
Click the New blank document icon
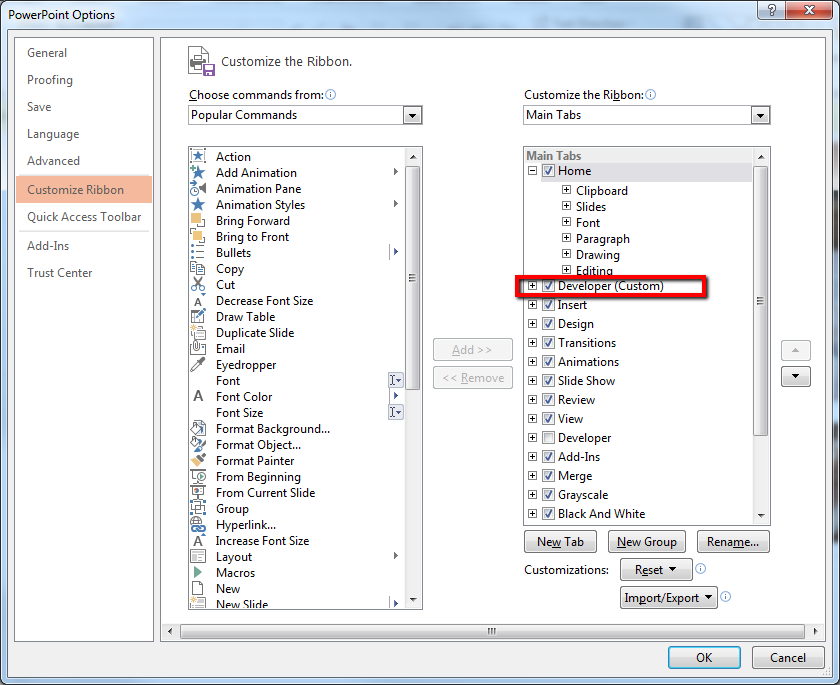pos(198,589)
